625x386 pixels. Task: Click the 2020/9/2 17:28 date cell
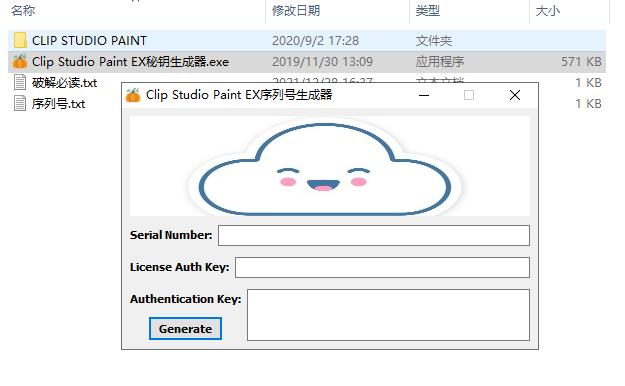[x=315, y=41]
